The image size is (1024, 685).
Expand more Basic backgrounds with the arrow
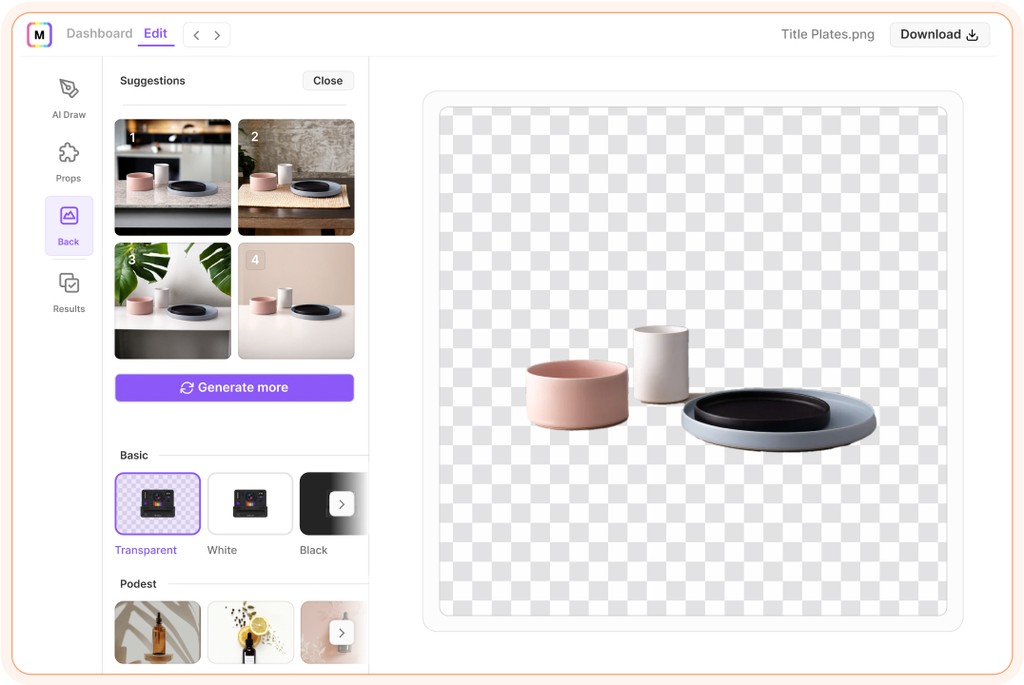[x=342, y=504]
